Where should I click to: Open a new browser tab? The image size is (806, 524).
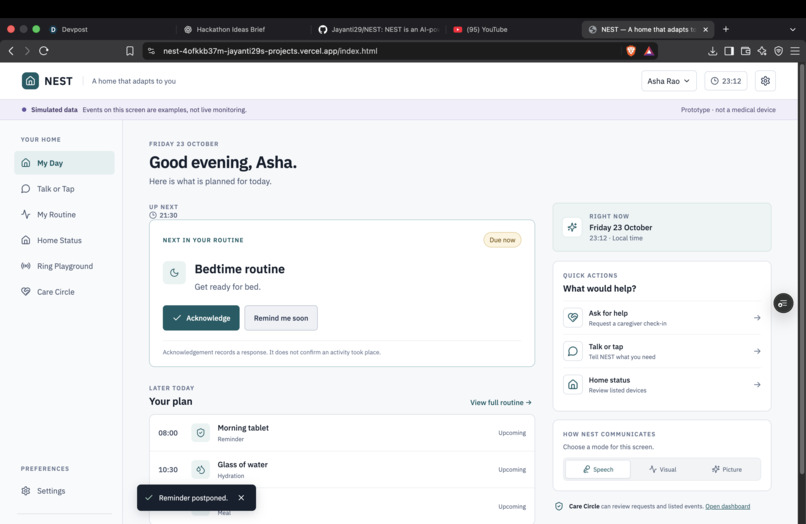(x=726, y=29)
